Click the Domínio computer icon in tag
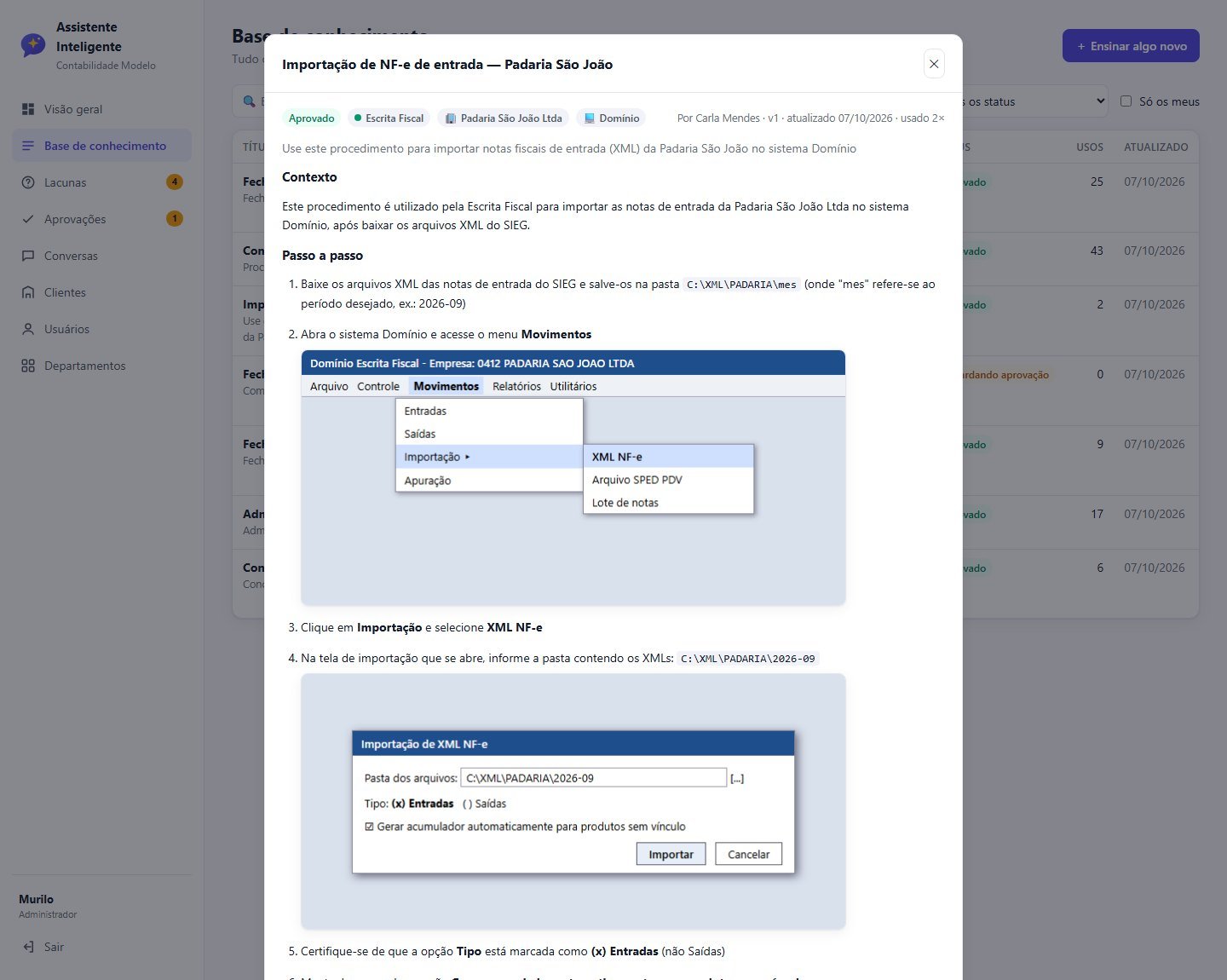Viewport: 1227px width, 980px height. pos(589,118)
